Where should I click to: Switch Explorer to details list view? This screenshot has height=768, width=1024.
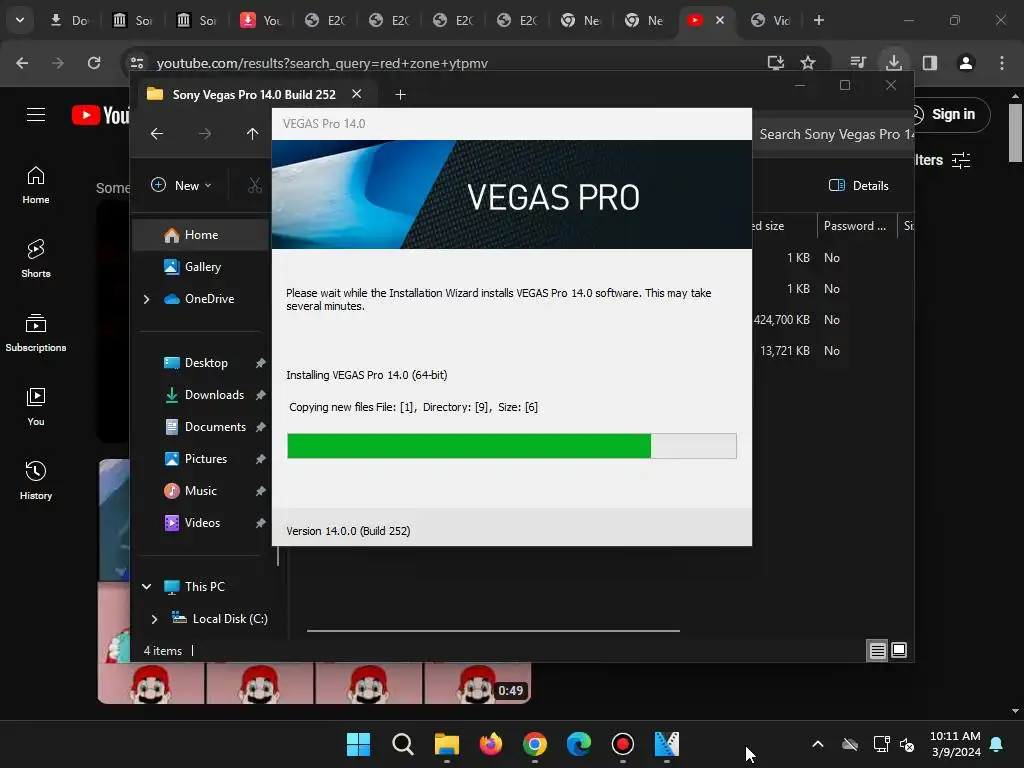877,650
